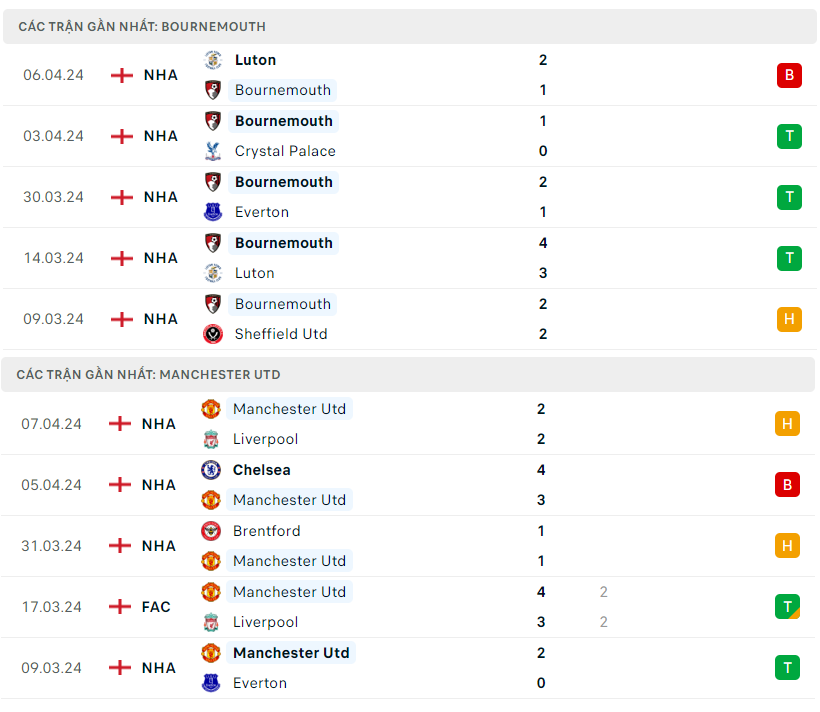Viewport: 820px width, 712px height.
Task: Click the England flag beside FAC
Action: click(120, 607)
